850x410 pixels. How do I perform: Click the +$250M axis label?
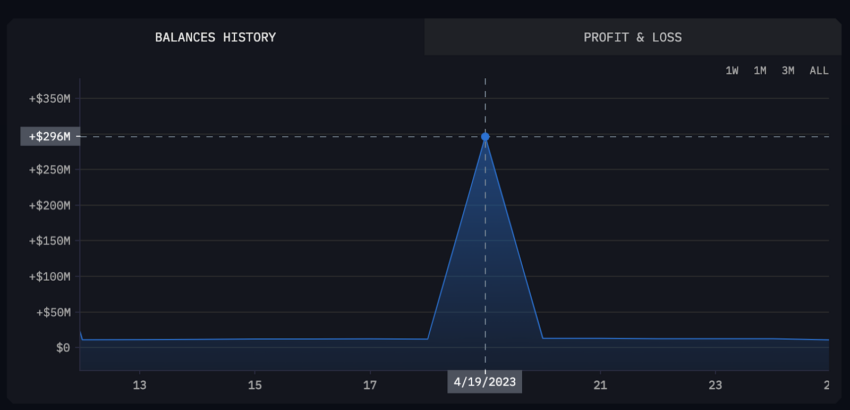click(50, 170)
